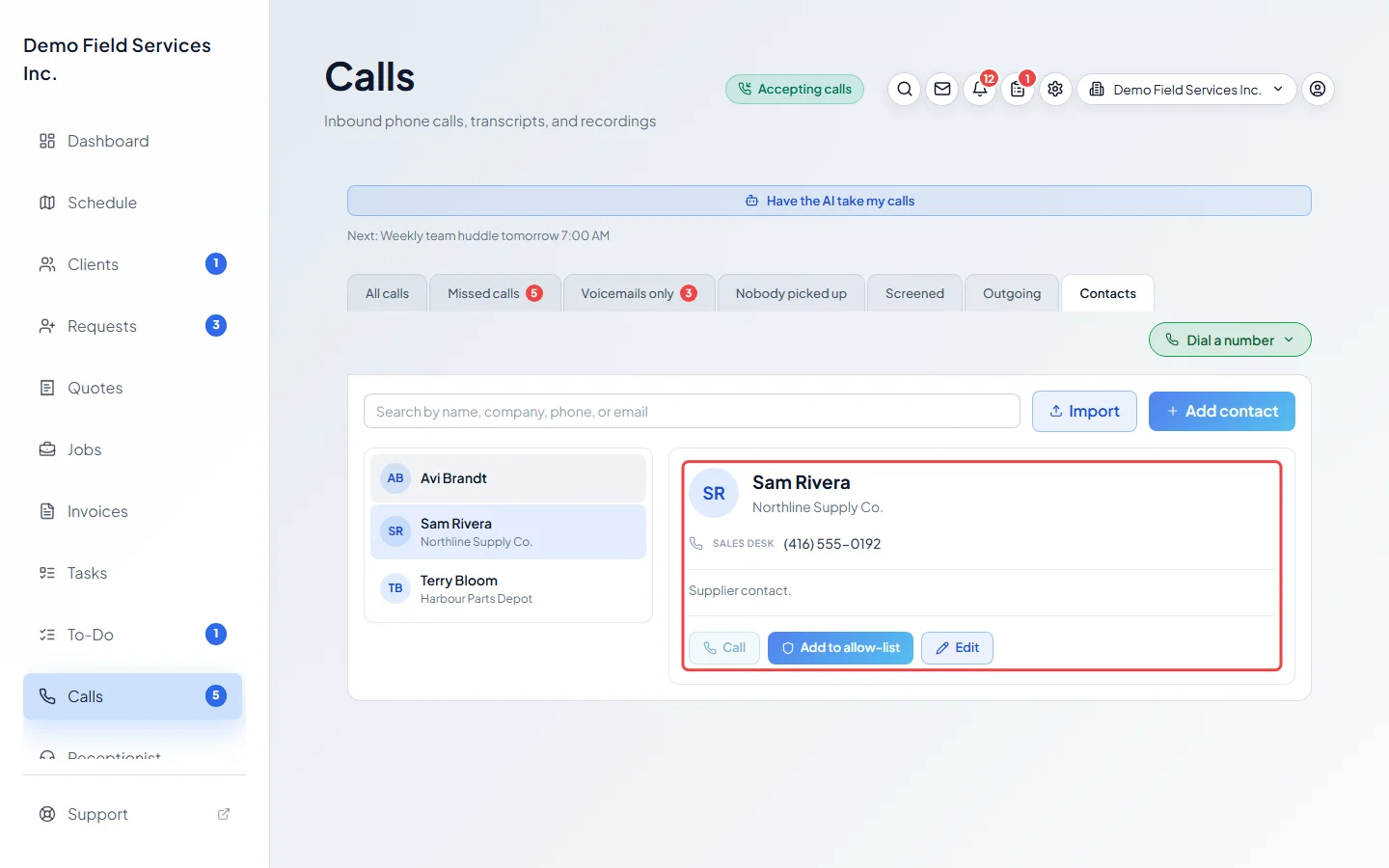This screenshot has height=868, width=1389.
Task: Open notifications bell with 12 badge
Action: 980,89
